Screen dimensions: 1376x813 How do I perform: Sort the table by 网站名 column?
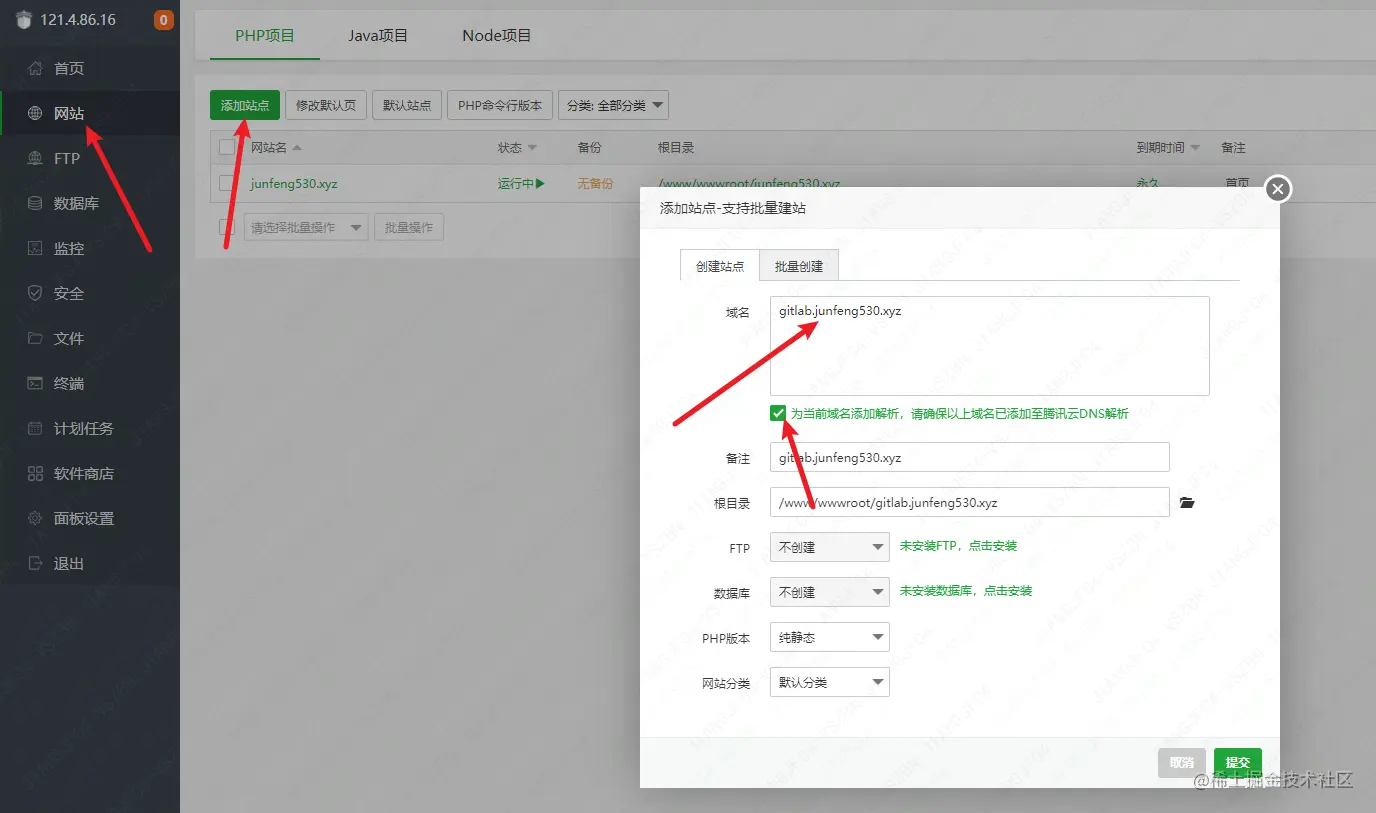click(x=276, y=148)
